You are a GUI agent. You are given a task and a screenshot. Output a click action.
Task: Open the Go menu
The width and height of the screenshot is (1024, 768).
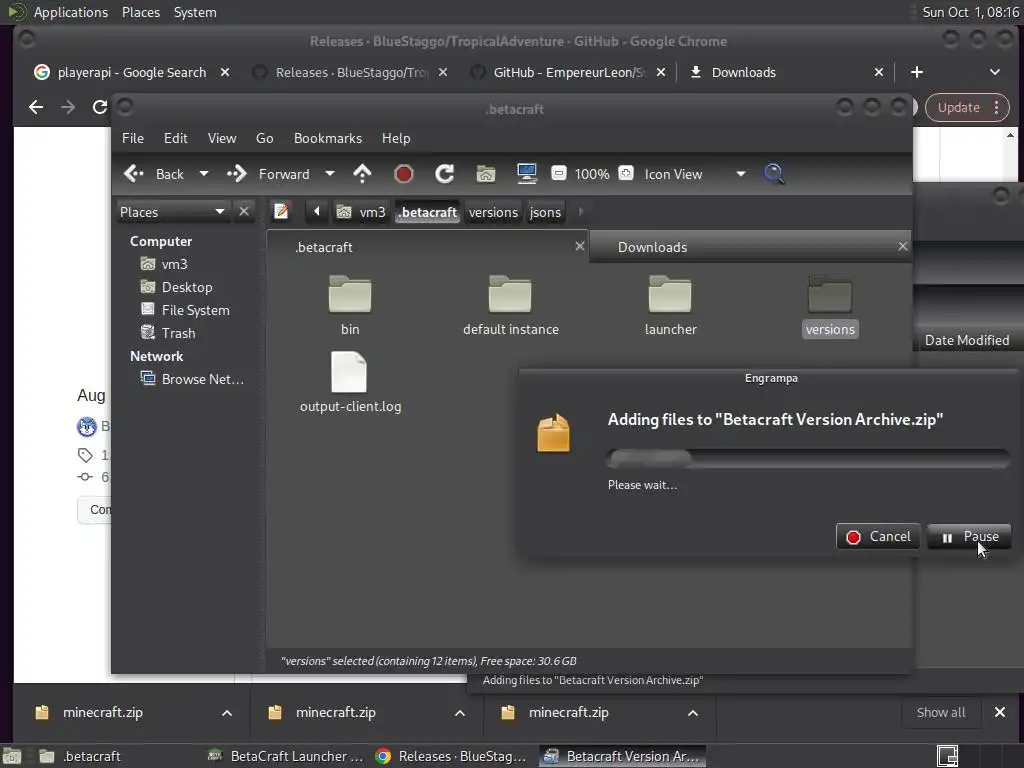(264, 138)
